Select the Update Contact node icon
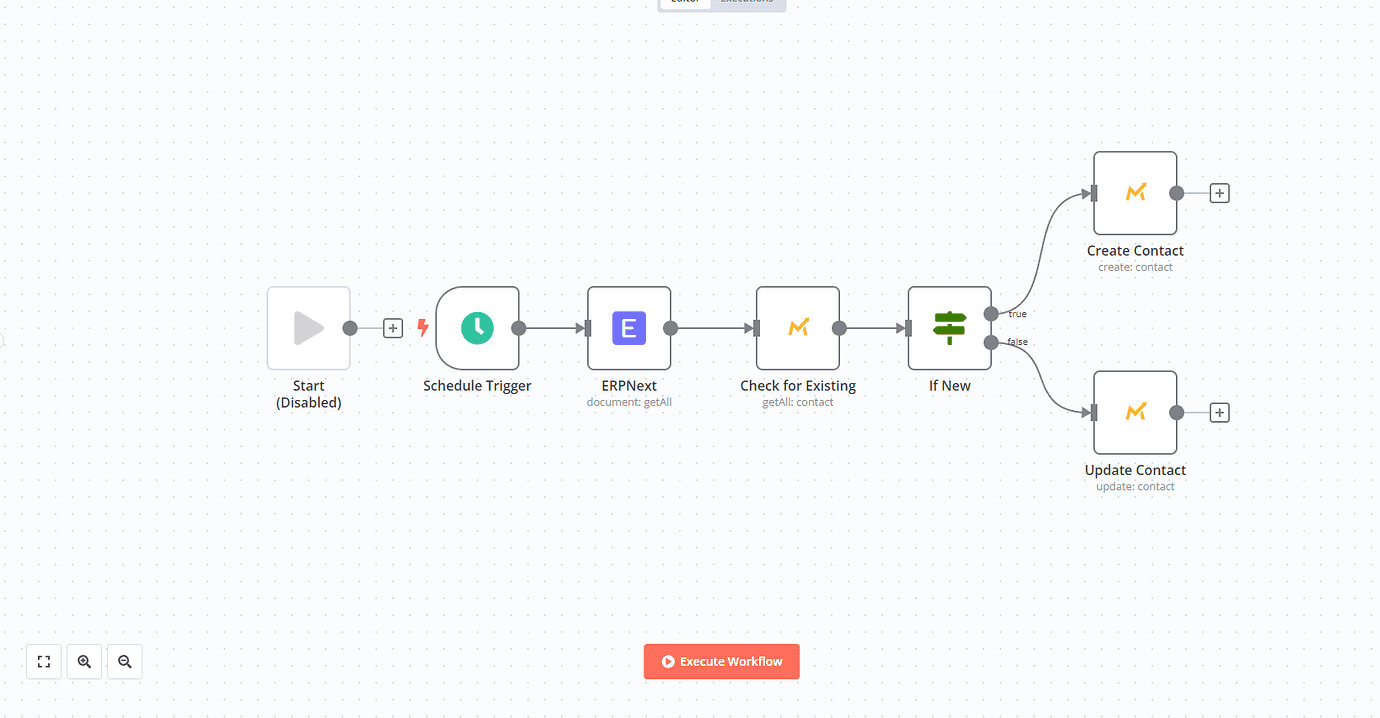The height and width of the screenshot is (718, 1380). point(1135,412)
